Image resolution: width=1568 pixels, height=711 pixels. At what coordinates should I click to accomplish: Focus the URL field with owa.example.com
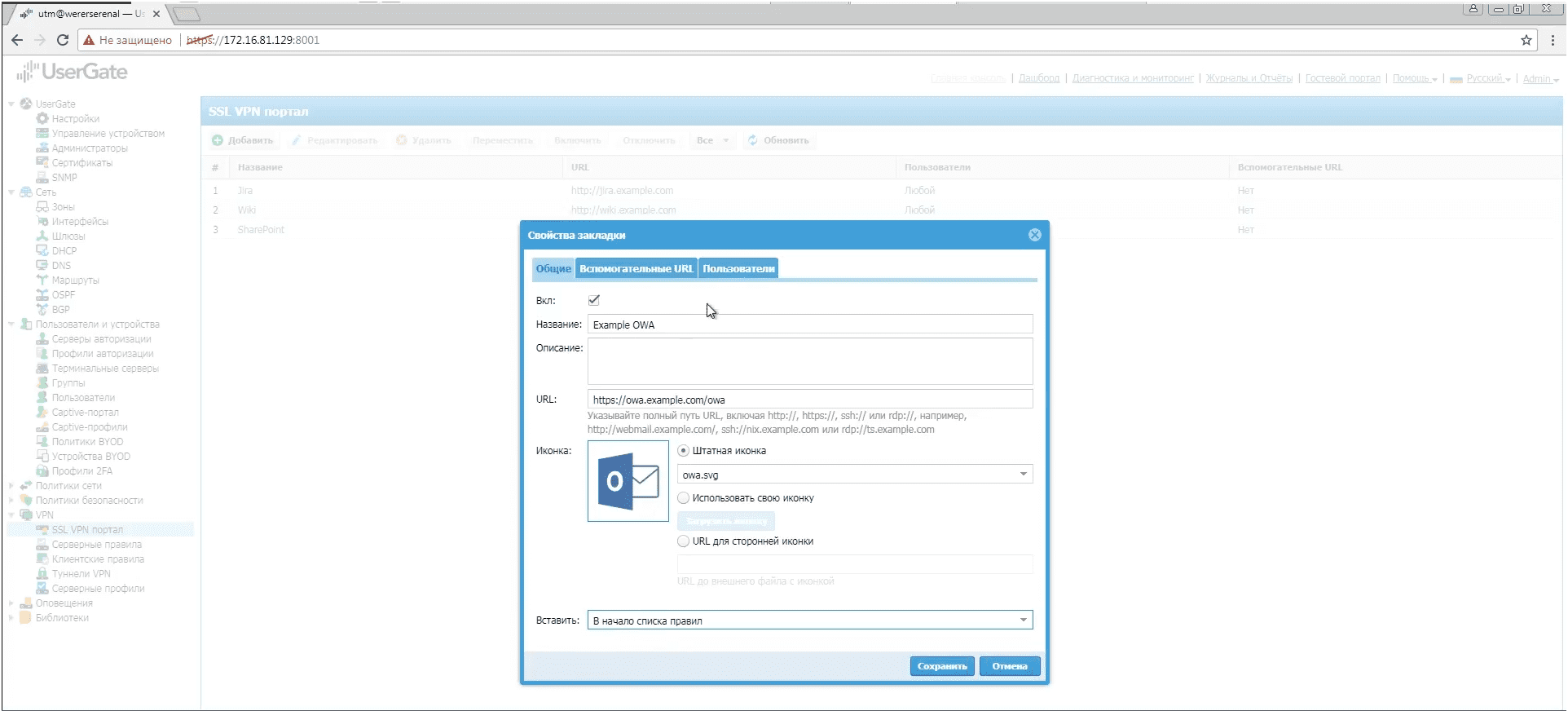(810, 400)
